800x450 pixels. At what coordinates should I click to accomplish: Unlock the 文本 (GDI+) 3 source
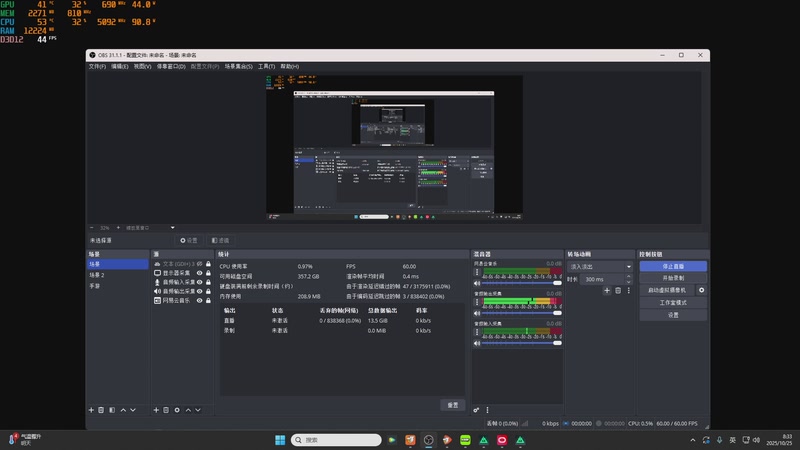tap(208, 264)
